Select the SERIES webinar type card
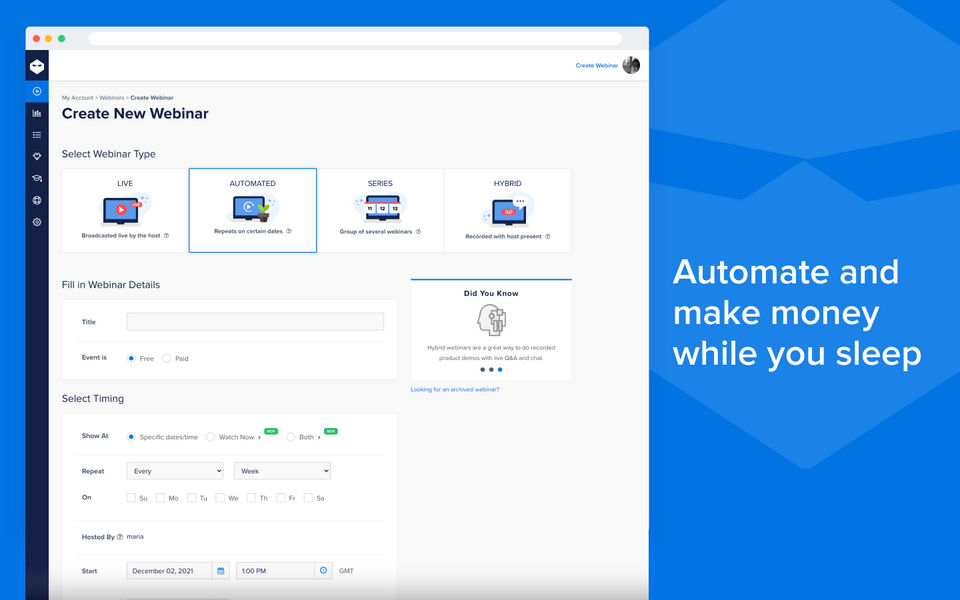Viewport: 960px width, 600px height. coord(380,210)
